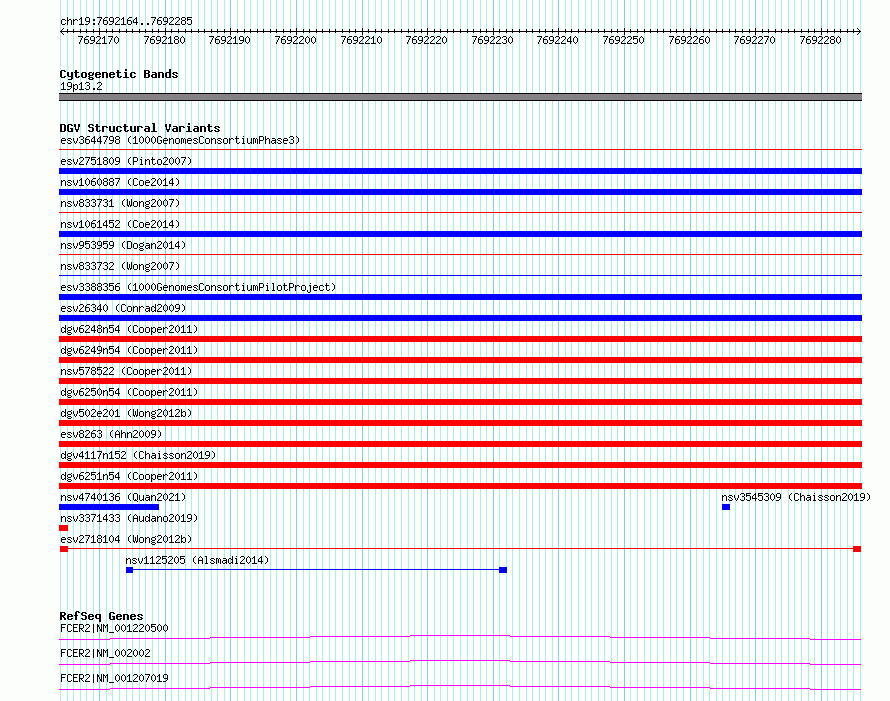Select the DGV Structural Variants track title
This screenshot has width=890, height=701.
(140, 128)
